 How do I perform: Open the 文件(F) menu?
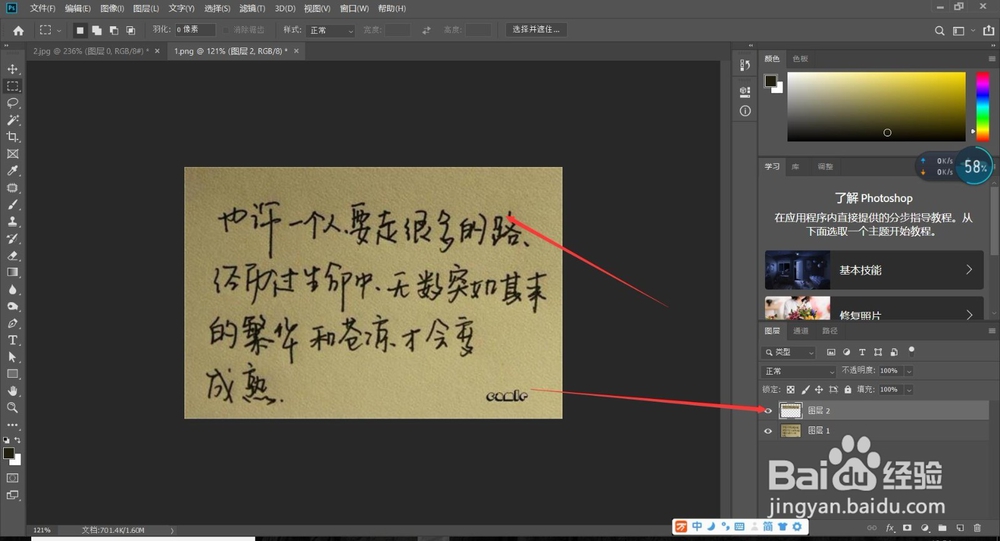tap(42, 8)
